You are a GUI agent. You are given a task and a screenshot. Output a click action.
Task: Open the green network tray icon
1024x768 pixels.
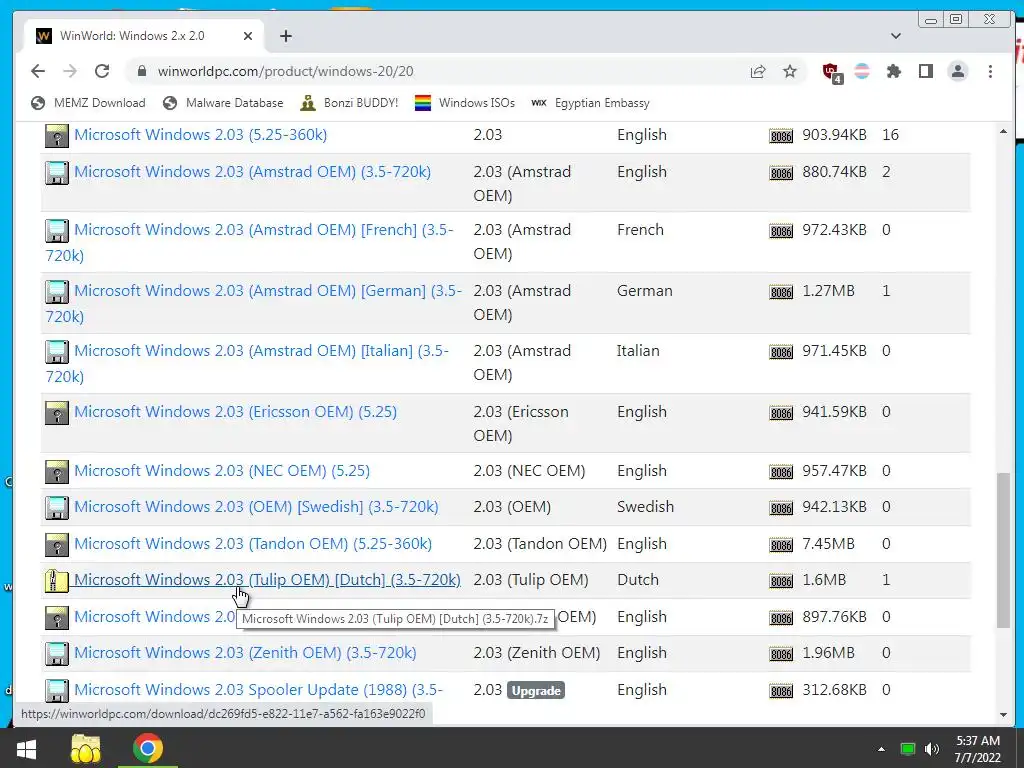908,749
